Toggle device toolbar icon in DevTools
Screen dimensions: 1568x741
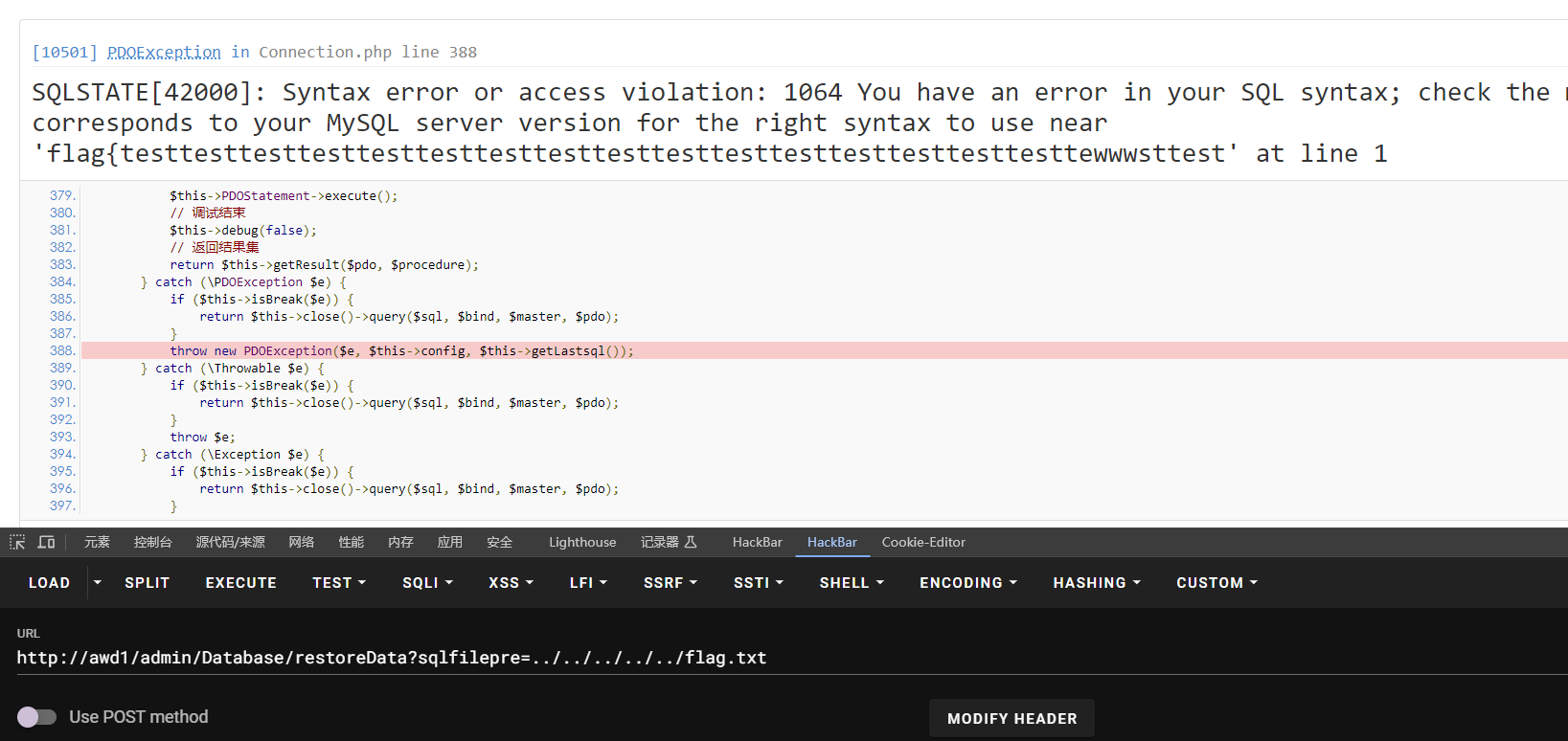[x=46, y=542]
